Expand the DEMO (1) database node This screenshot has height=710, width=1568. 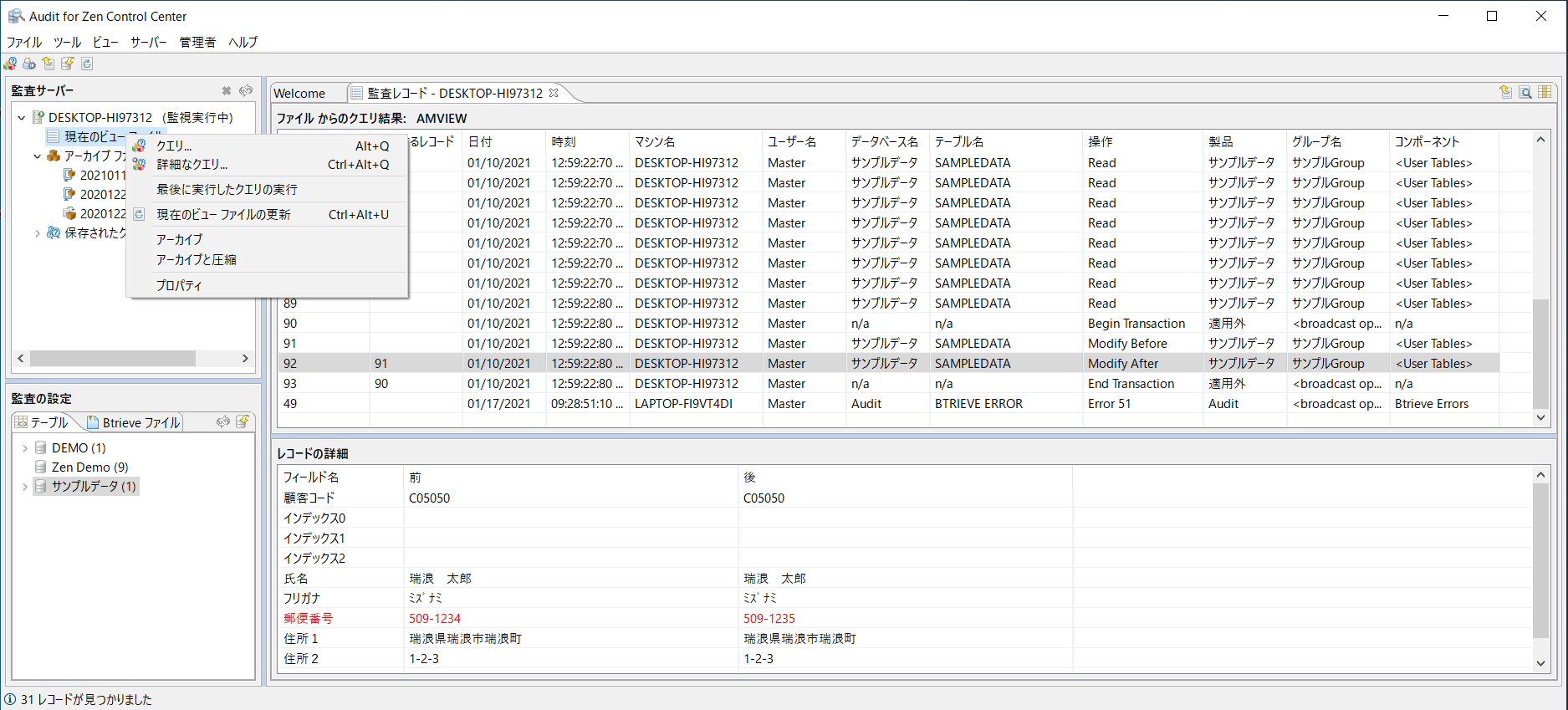point(25,448)
